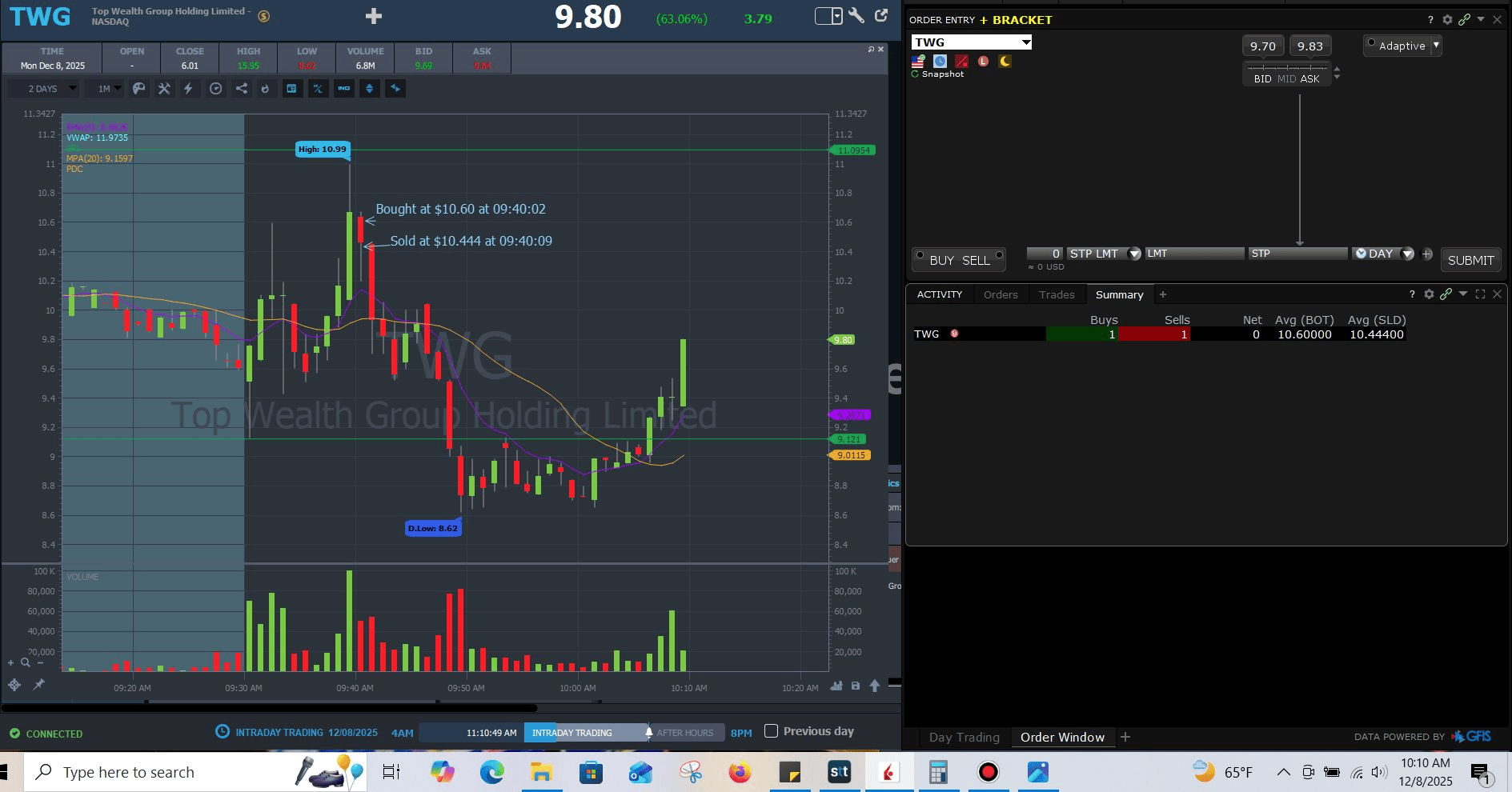Tick the Previous day checkbox
Viewport: 1512px width, 792px height.
click(772, 731)
